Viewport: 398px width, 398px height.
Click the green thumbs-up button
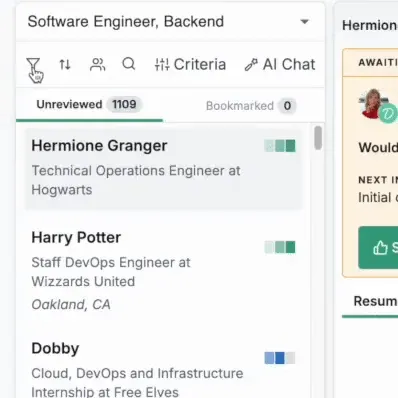(x=378, y=247)
